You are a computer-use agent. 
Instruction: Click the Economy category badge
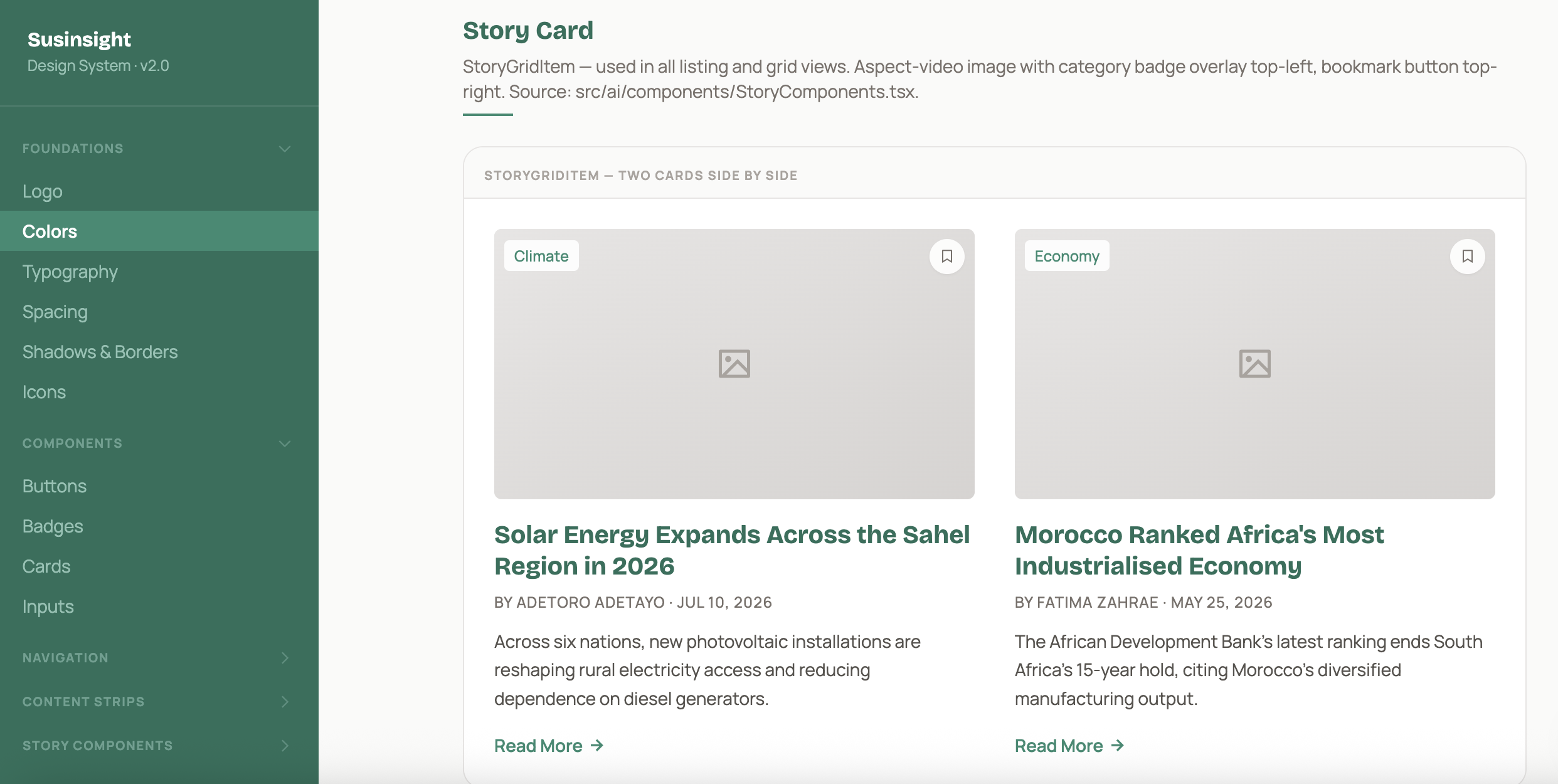tap(1067, 256)
